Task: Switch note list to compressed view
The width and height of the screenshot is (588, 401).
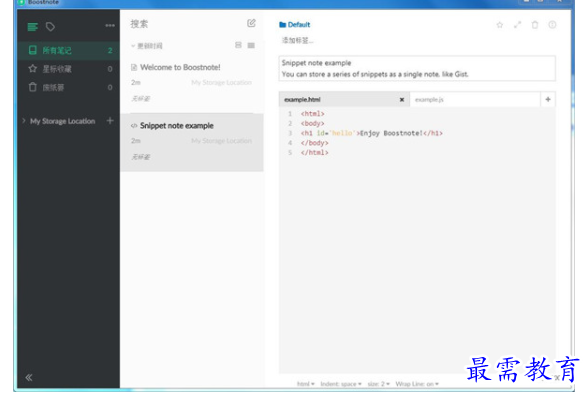Action: click(251, 45)
